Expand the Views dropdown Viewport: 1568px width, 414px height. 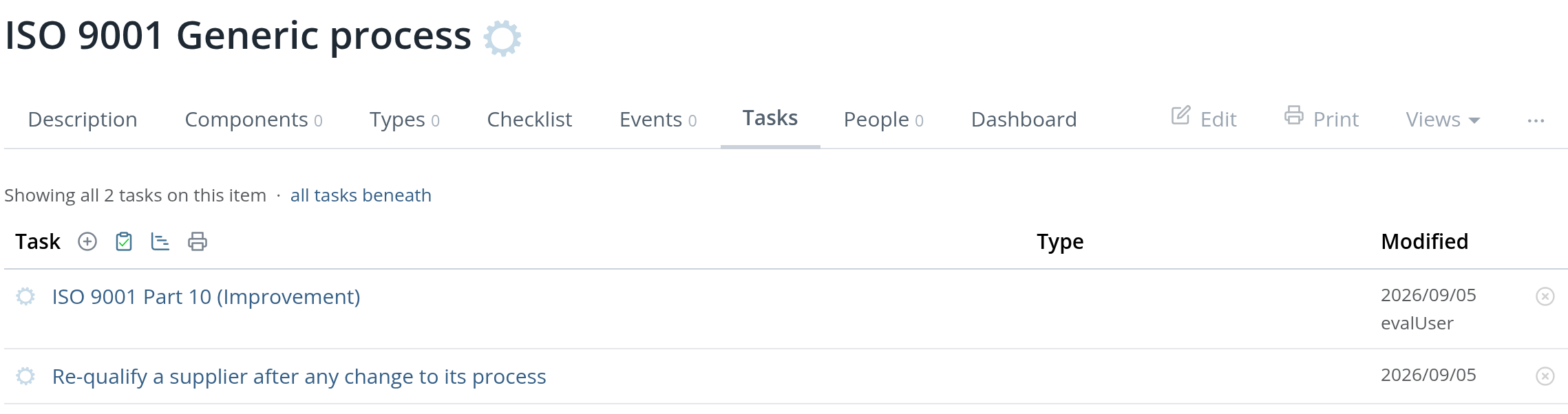(x=1443, y=120)
